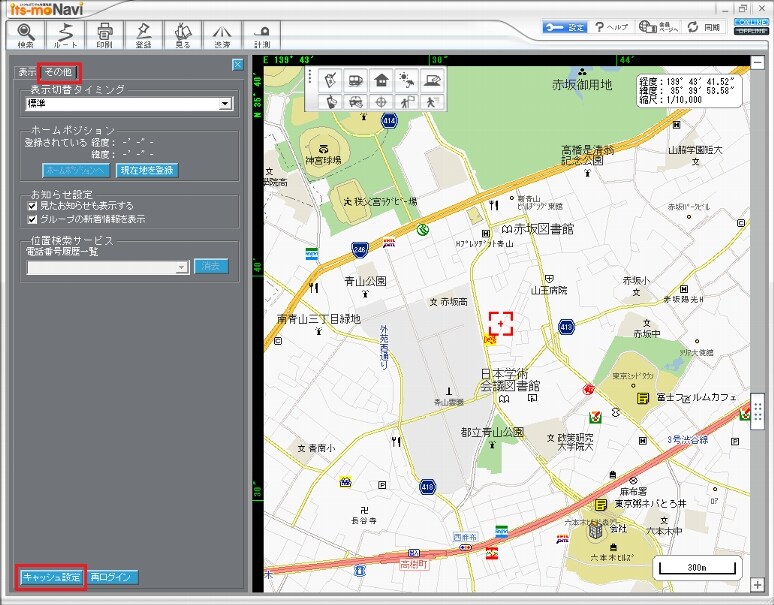Click route 246 marker on map
Image resolution: width=774 pixels, height=605 pixels.
pyautogui.click(x=360, y=250)
